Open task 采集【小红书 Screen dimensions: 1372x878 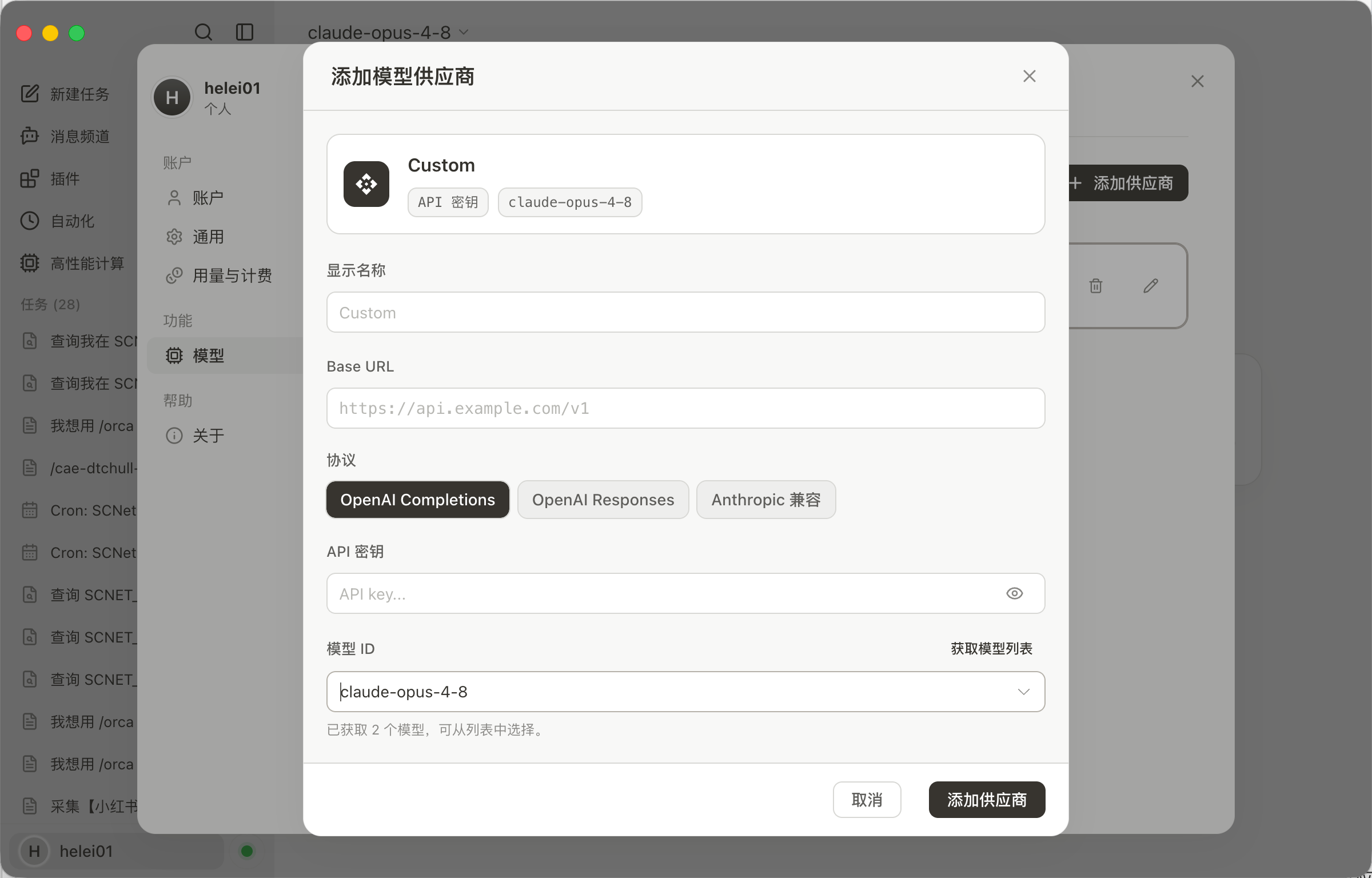tap(80, 806)
